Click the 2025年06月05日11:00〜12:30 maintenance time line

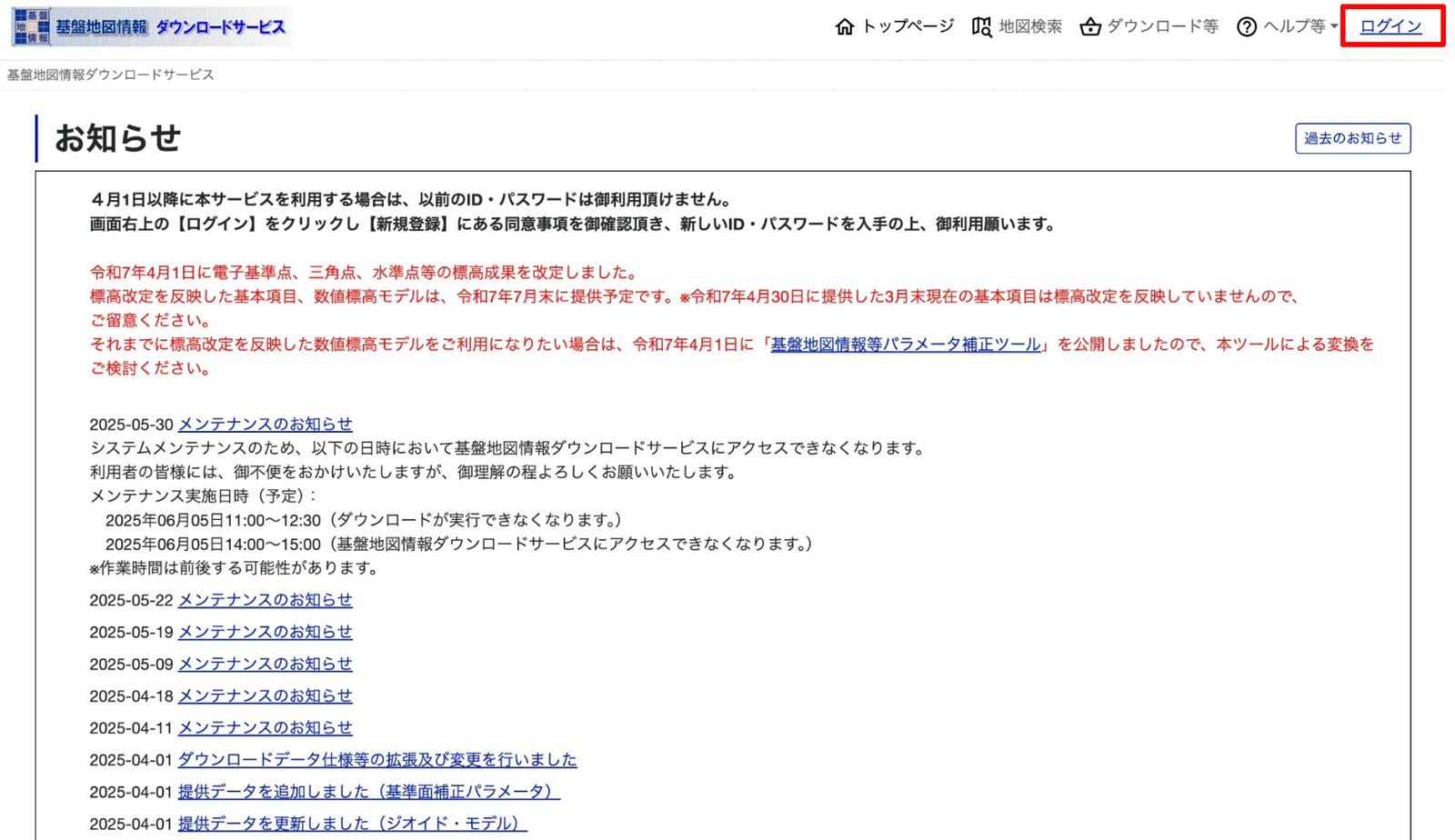click(x=364, y=520)
